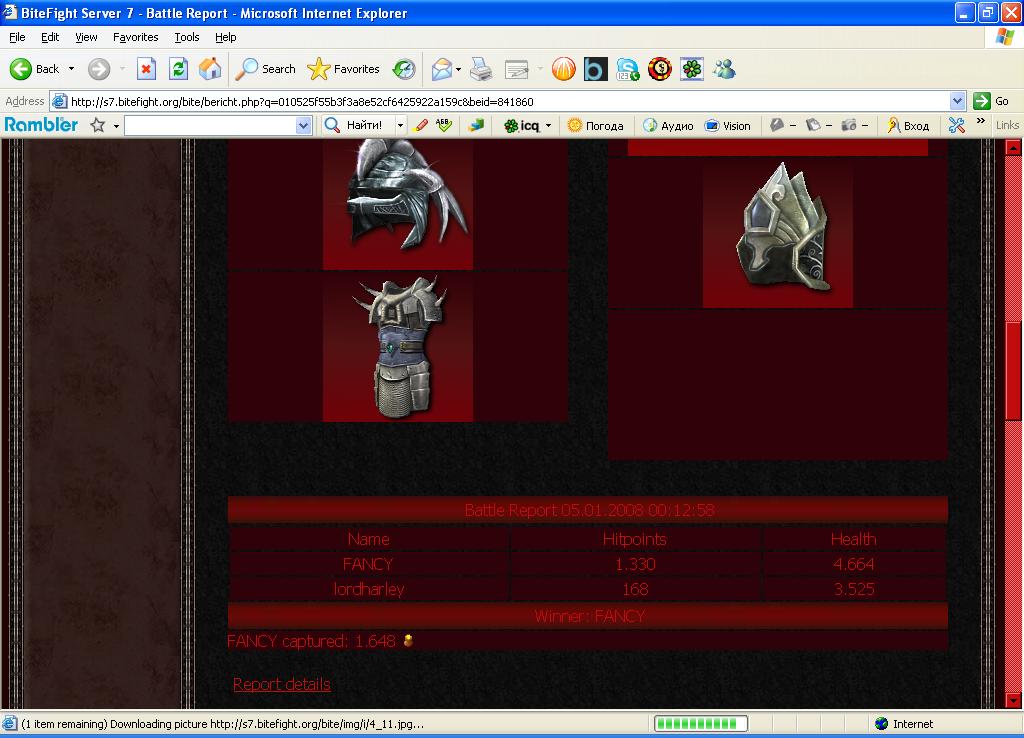
Task: Click the spiked chest armor image
Action: pyautogui.click(x=398, y=347)
